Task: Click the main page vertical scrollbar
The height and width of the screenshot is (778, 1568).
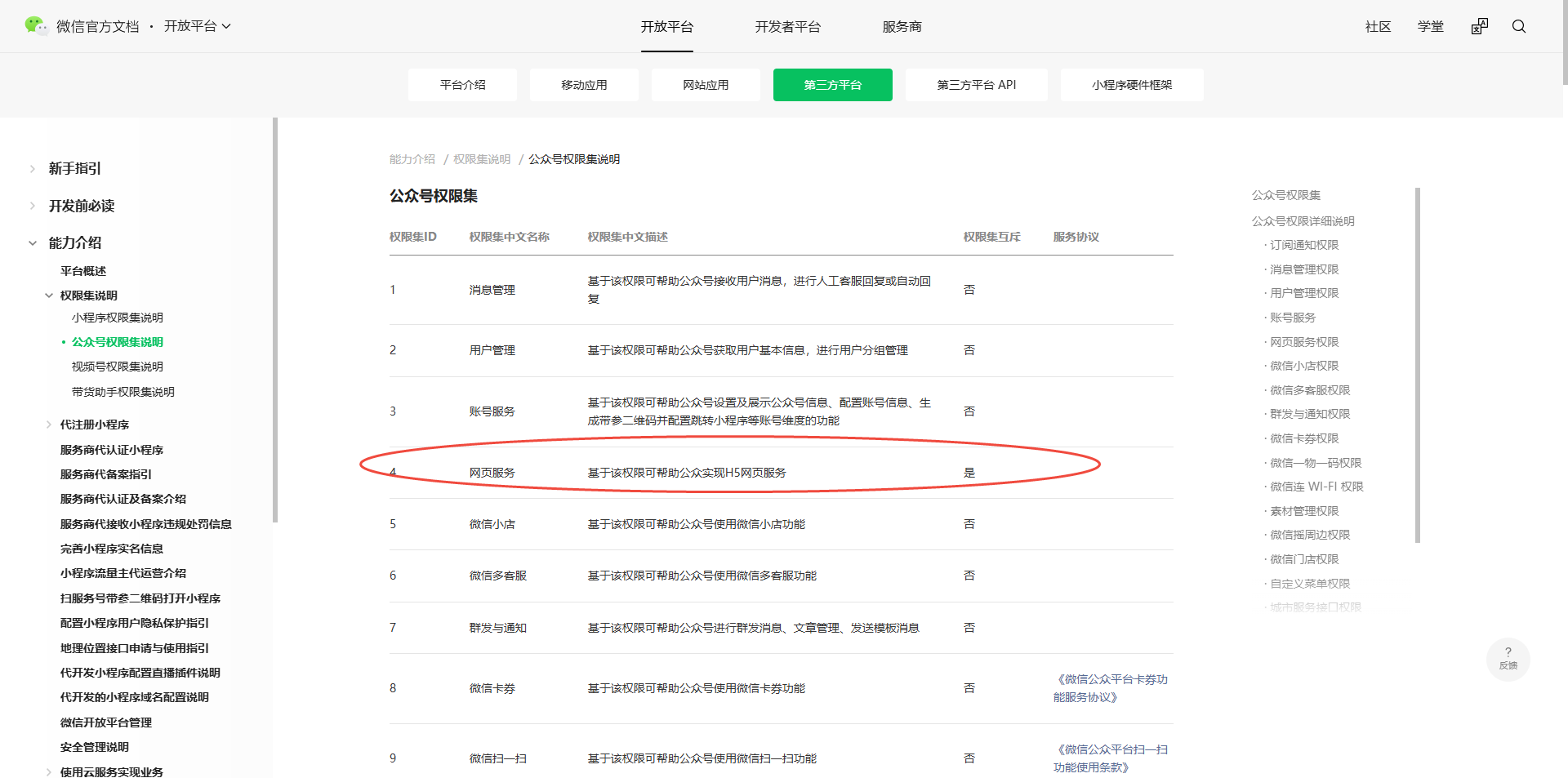Action: pyautogui.click(x=1565, y=42)
